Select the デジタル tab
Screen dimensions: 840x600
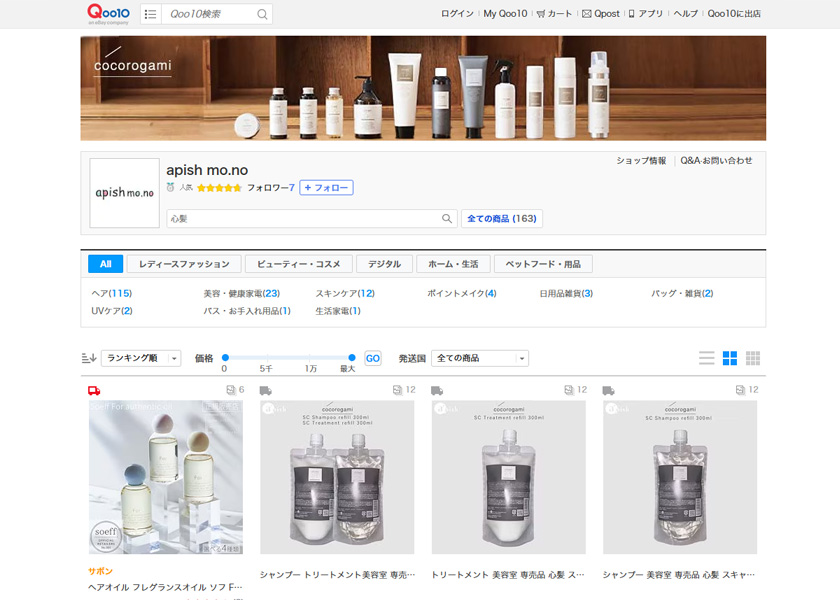pos(385,264)
